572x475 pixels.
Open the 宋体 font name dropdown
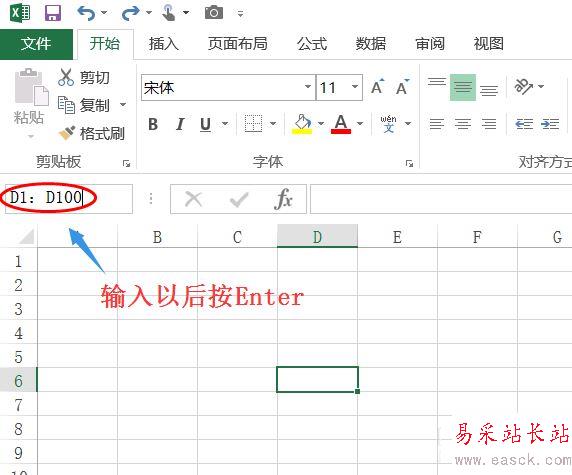(x=308, y=87)
